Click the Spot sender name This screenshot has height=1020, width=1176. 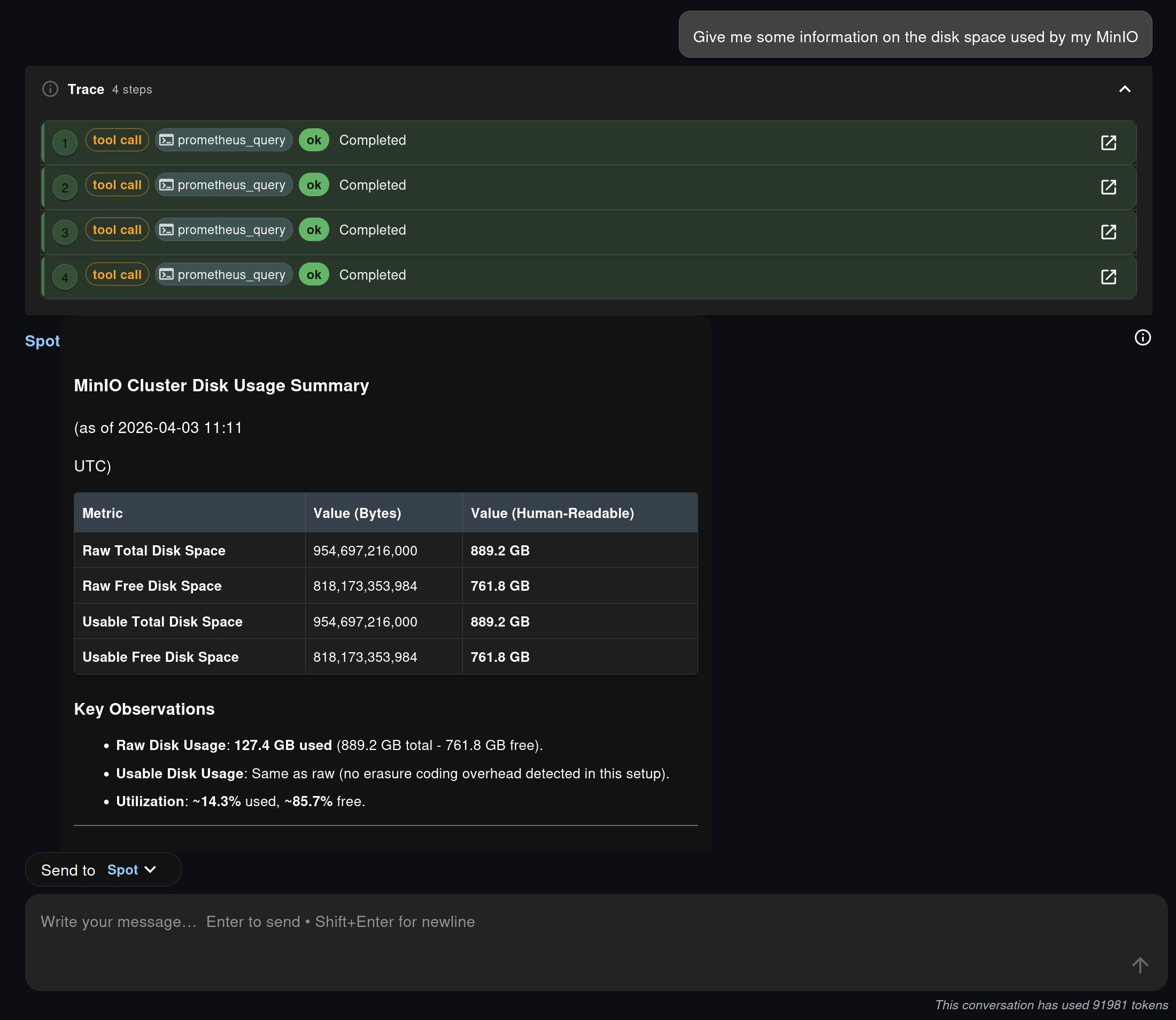tap(42, 341)
